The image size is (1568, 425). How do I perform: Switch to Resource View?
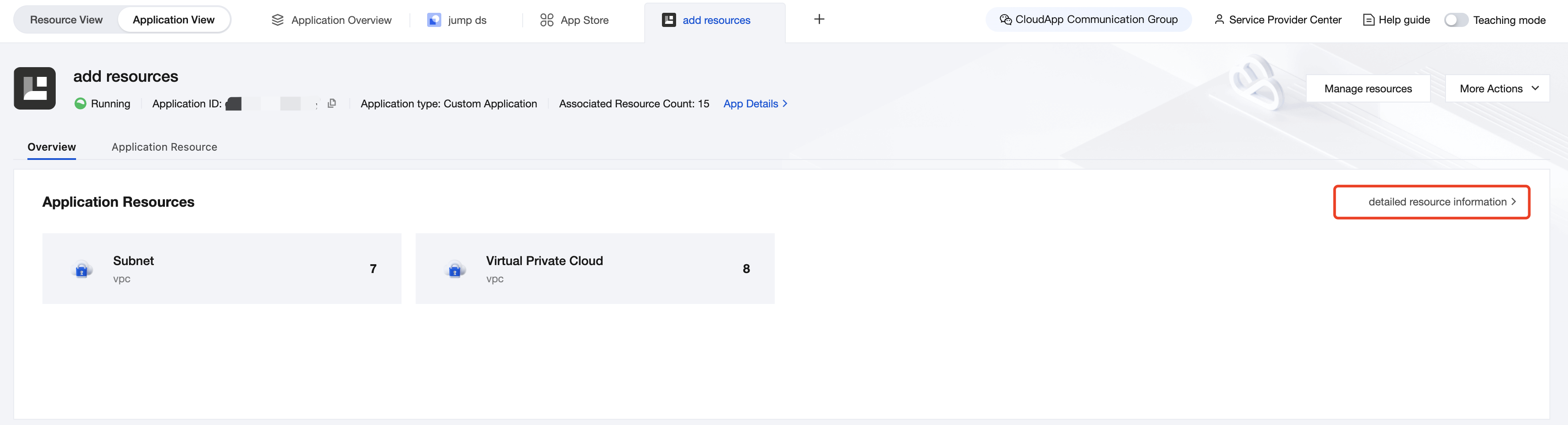pyautogui.click(x=66, y=20)
